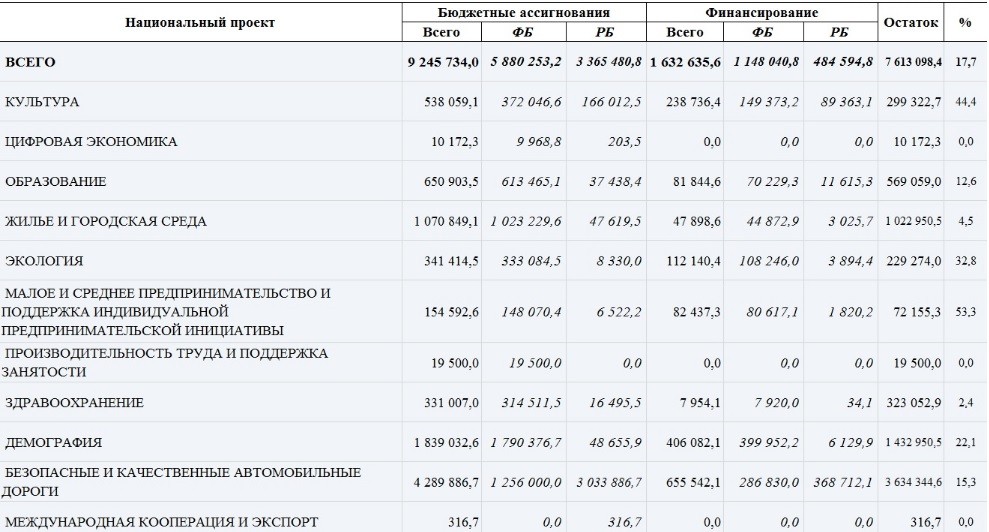Image resolution: width=989 pixels, height=532 pixels.
Task: Click the "Финансирование" group header
Action: click(761, 13)
